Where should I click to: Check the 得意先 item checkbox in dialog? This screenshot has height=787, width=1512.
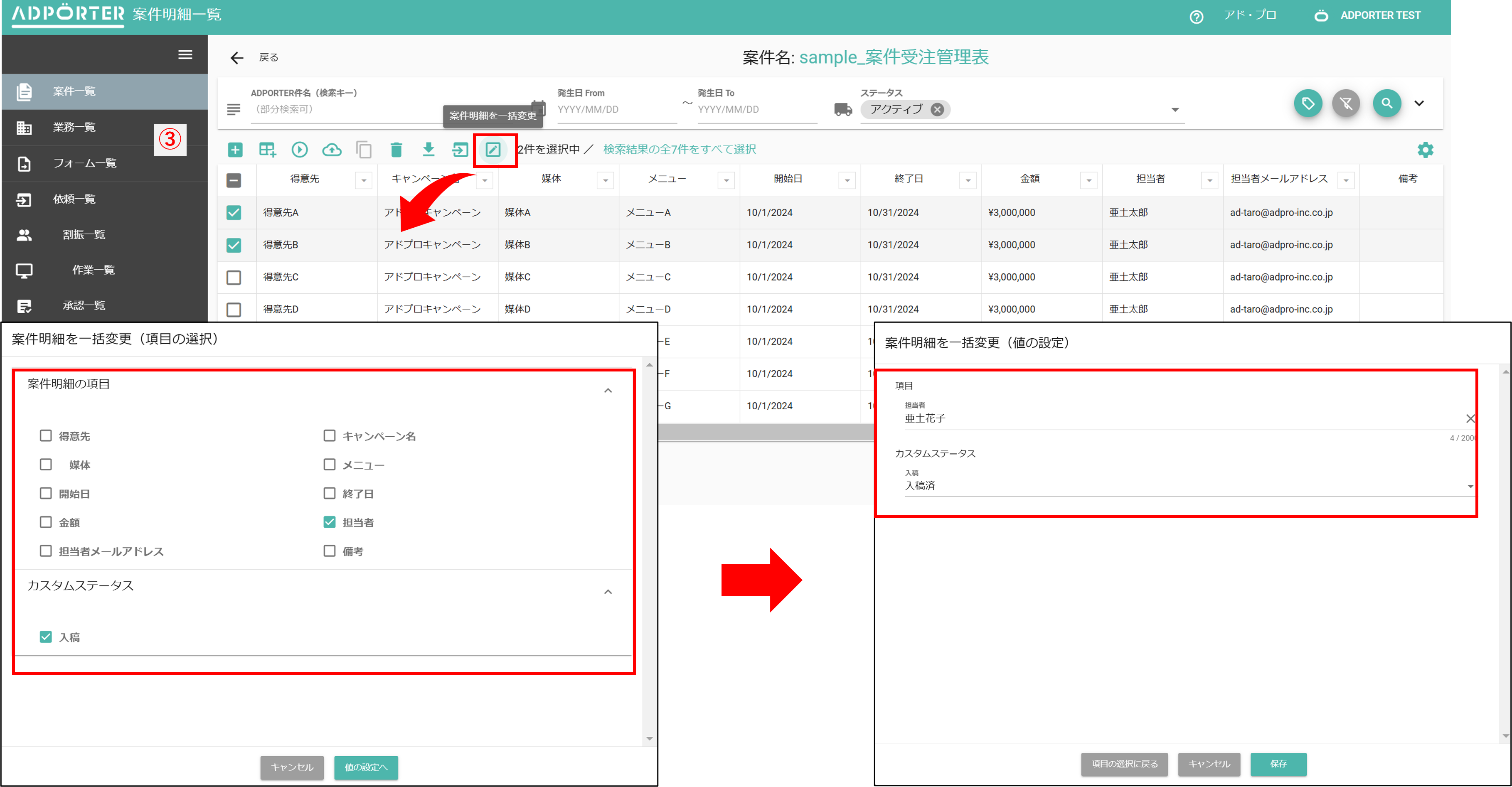coord(46,435)
